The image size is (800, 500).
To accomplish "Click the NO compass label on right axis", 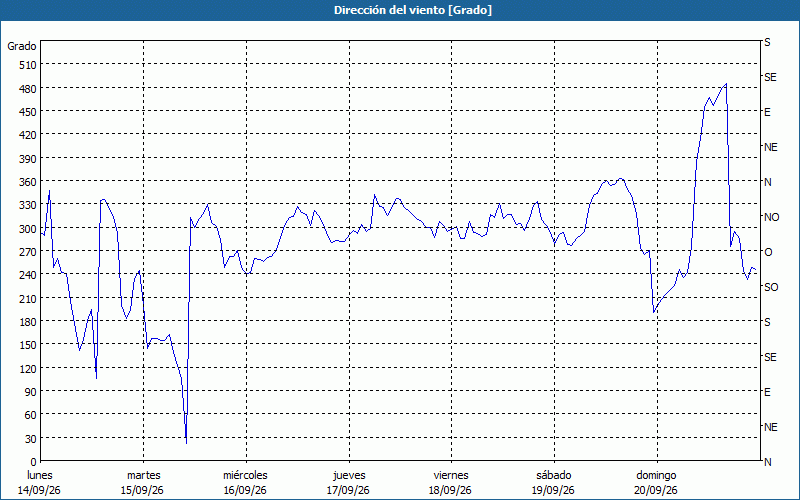I will click(771, 217).
